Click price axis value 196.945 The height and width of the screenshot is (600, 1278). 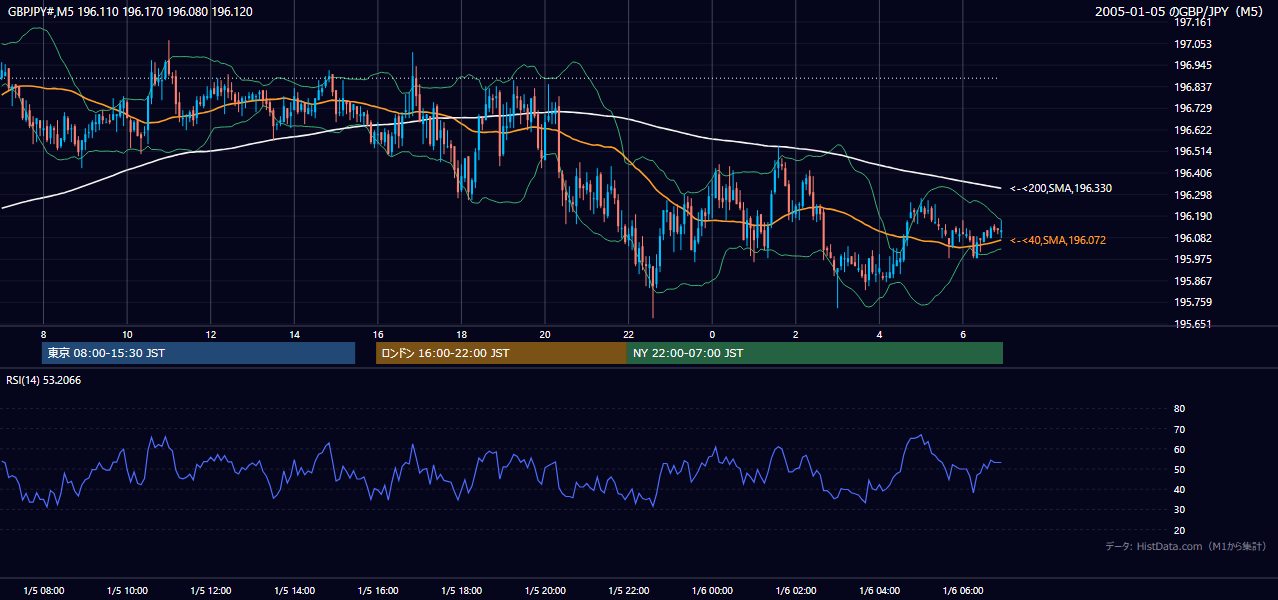[x=1192, y=65]
